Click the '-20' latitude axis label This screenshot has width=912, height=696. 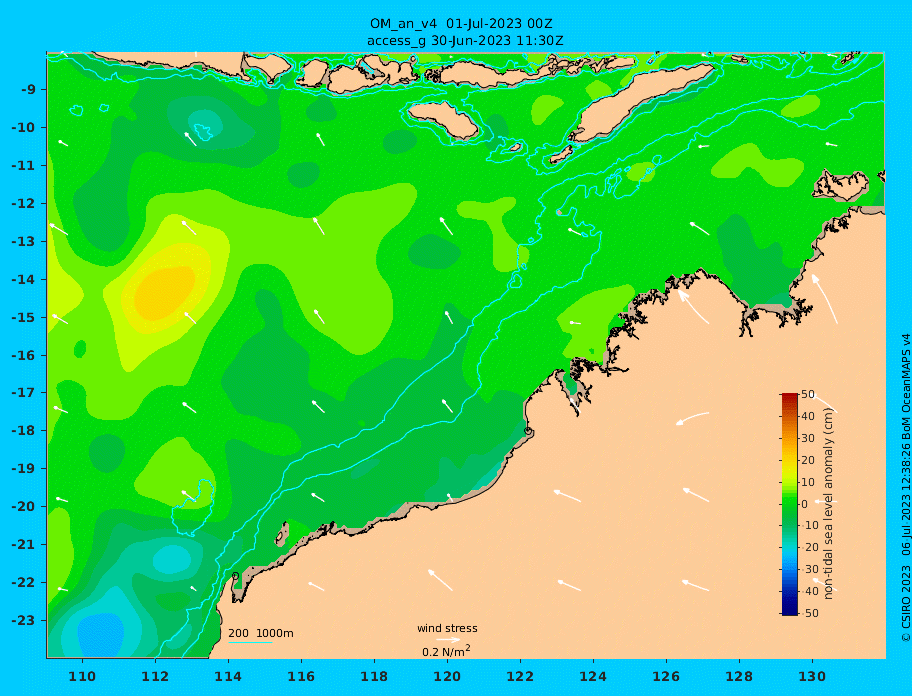pos(23,506)
